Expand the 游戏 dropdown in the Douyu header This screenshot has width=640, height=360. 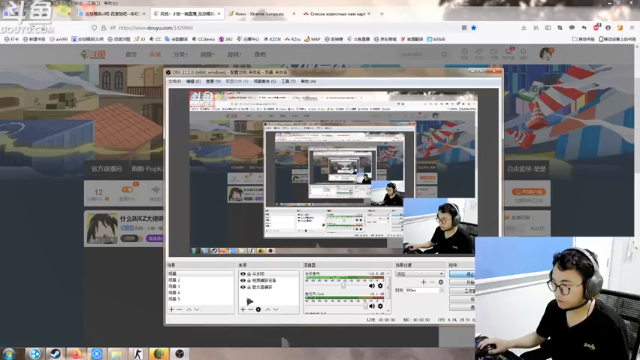pos(234,54)
